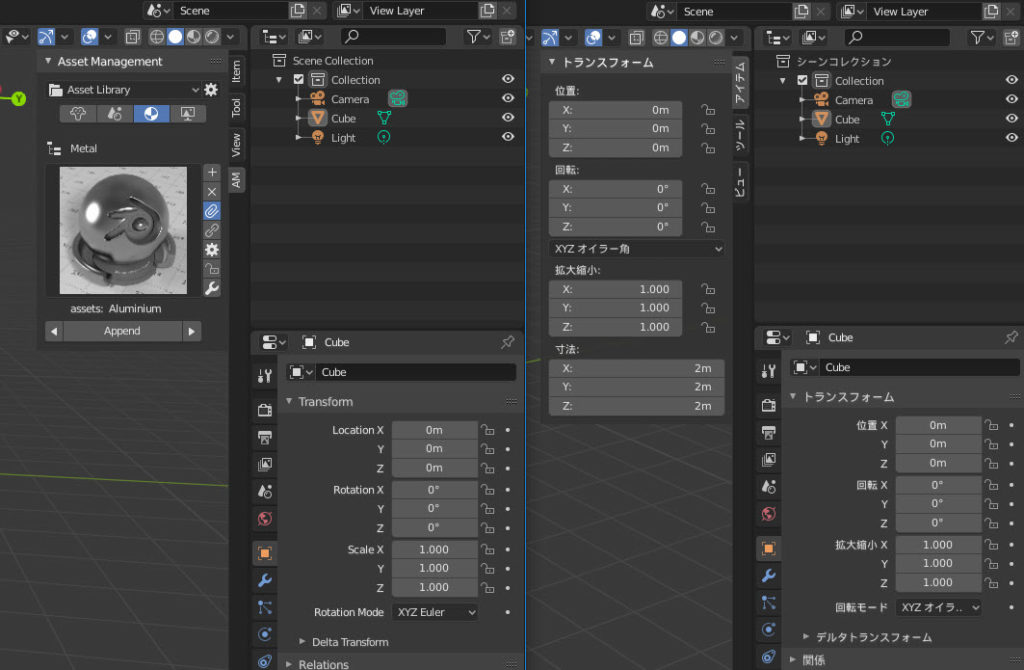Screen dimensions: 1024x670
Task: Hide the Light in the Japanese outliner
Action: 1009,138
